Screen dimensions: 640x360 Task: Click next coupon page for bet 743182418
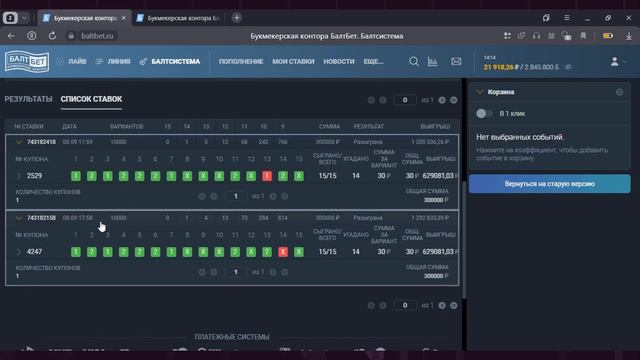(x=273, y=196)
